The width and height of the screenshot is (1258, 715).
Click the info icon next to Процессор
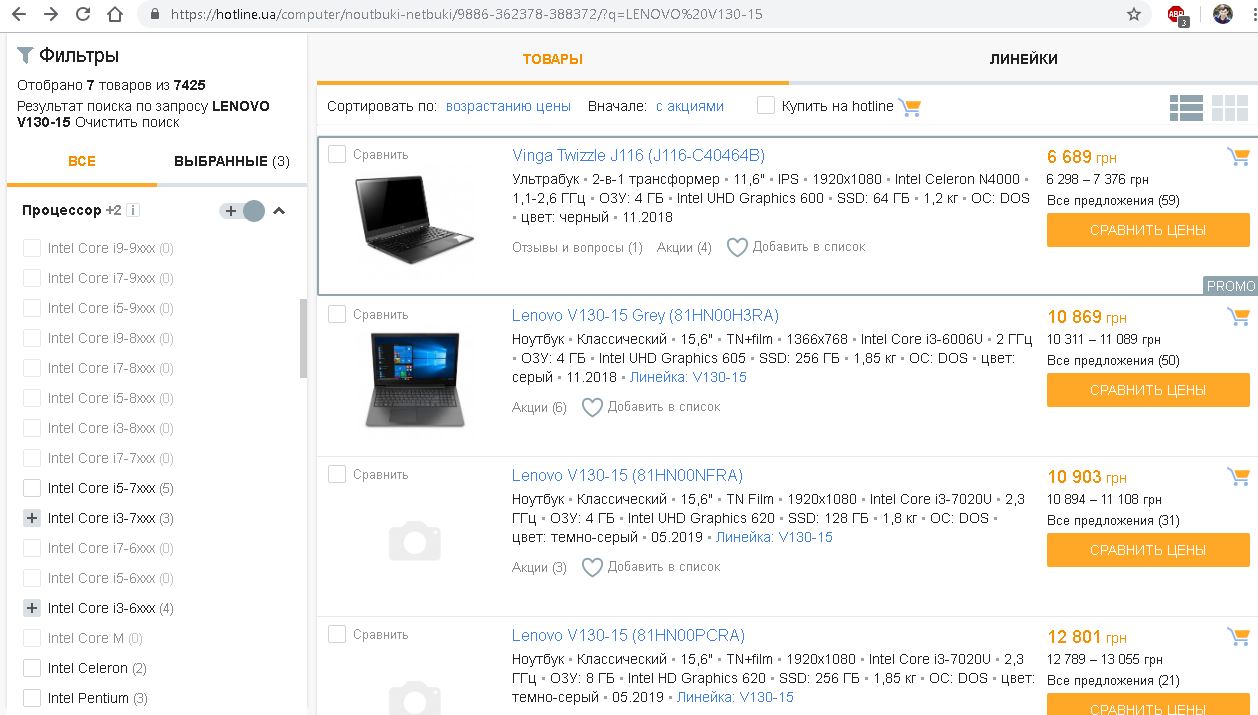pos(133,211)
